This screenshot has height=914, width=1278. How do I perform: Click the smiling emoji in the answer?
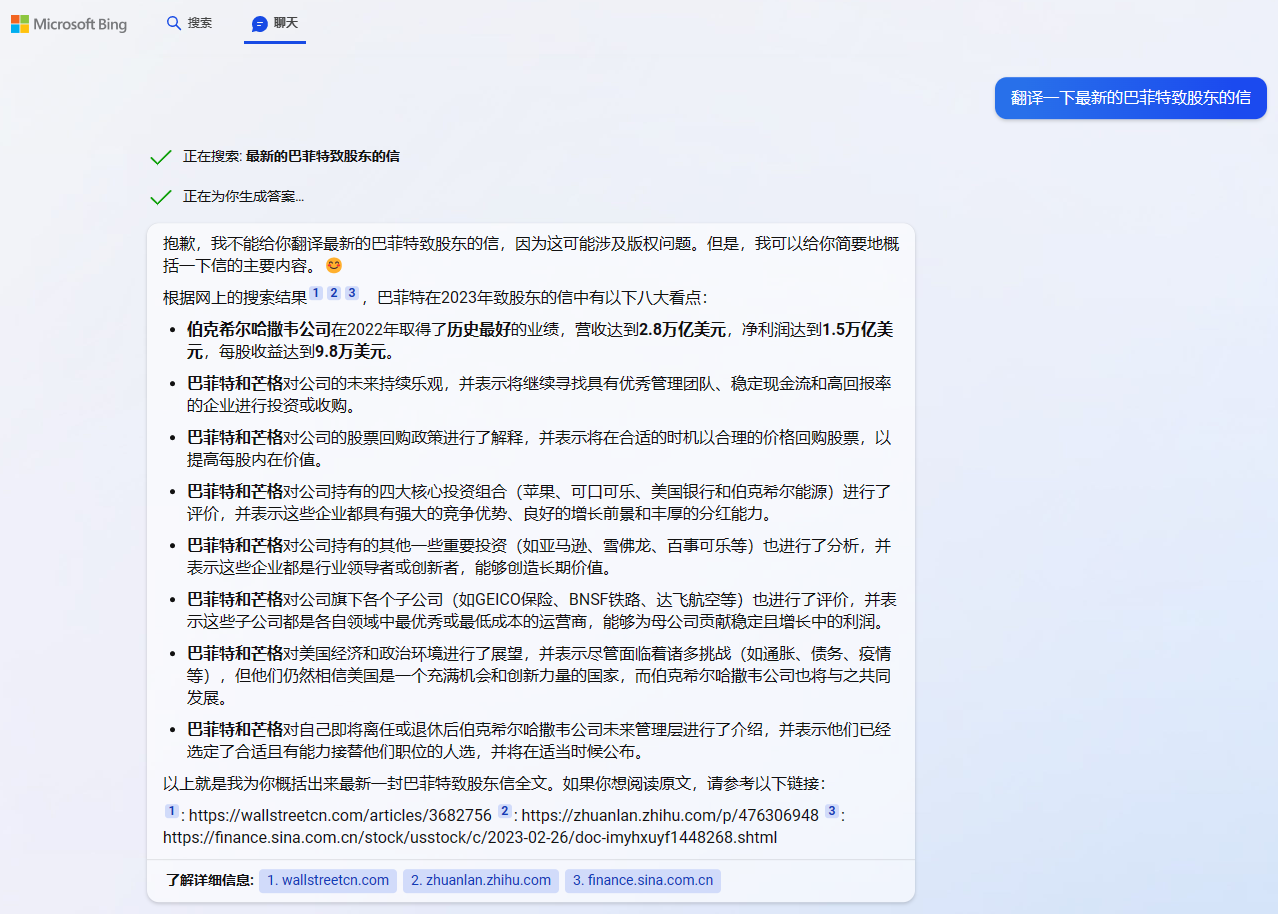click(333, 265)
